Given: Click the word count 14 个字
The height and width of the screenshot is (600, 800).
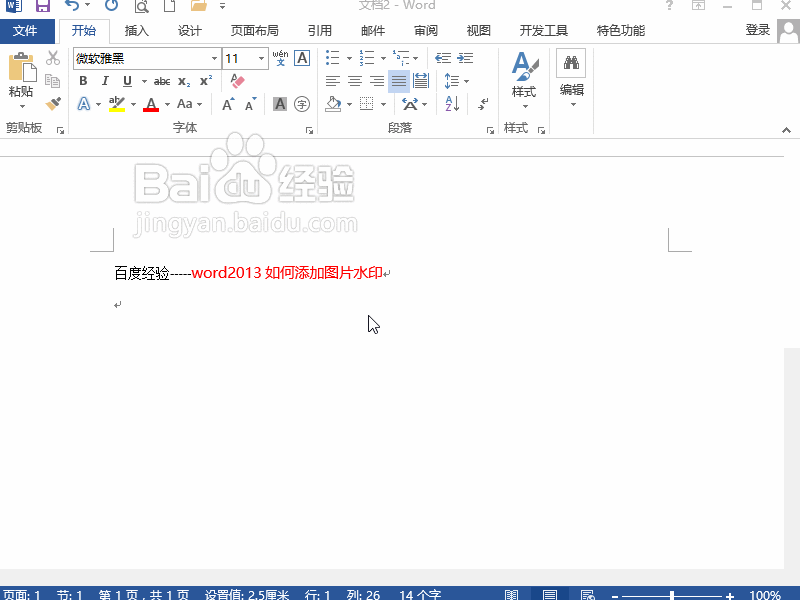Looking at the screenshot, I should coord(420,595).
